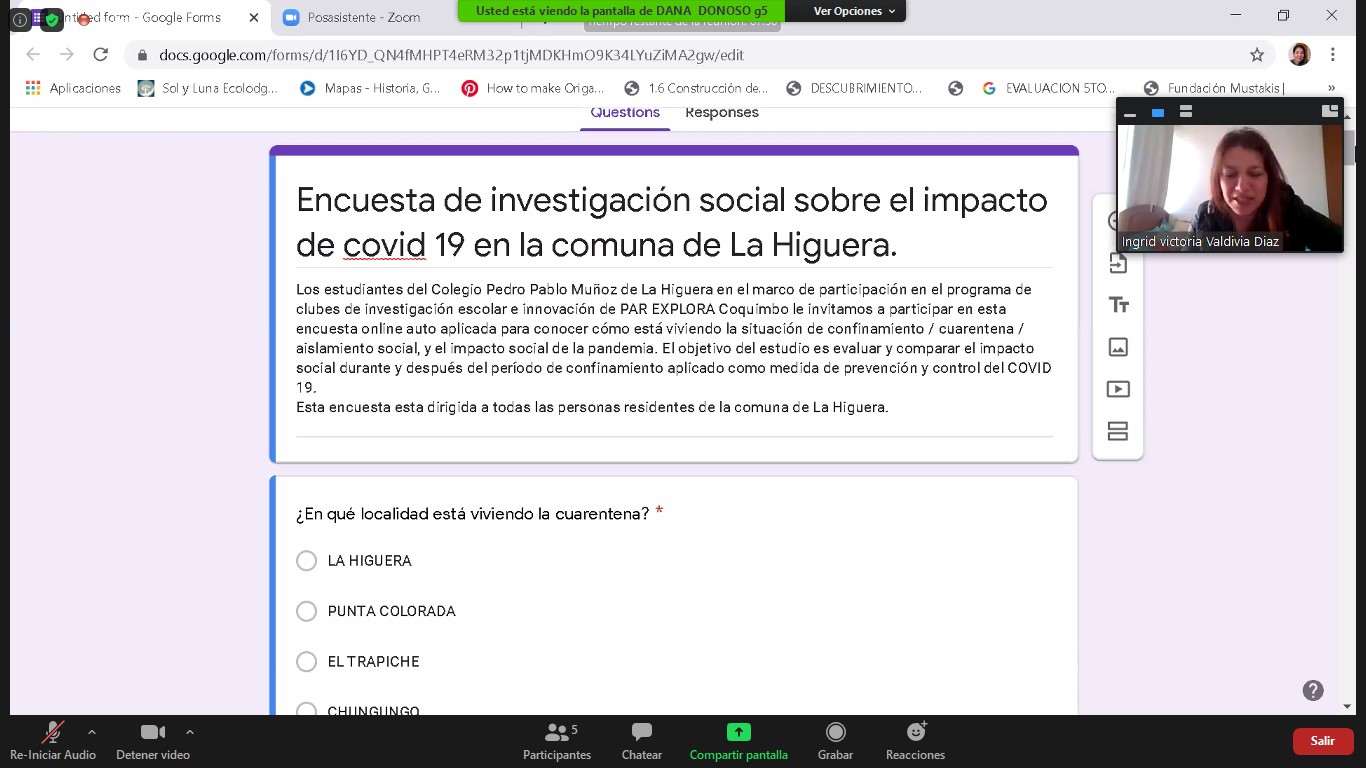Click Salir to leave the Zoom meeting
This screenshot has height=768, width=1366.
tap(1322, 741)
